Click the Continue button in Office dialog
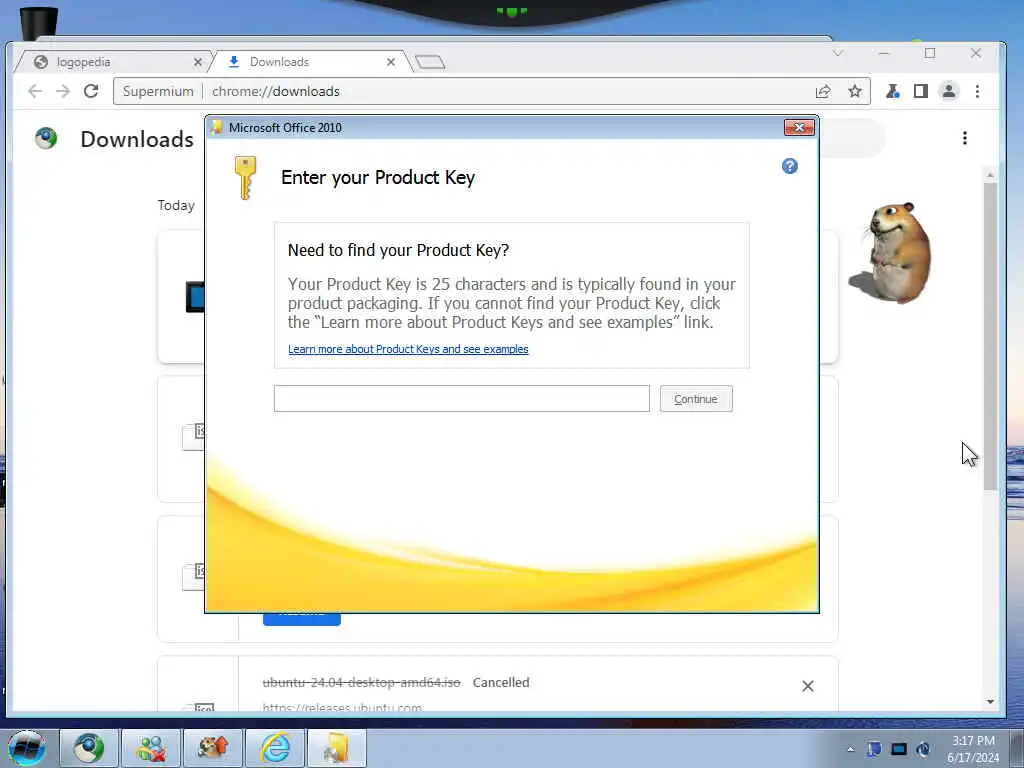Screen dimensions: 1024x768 (696, 398)
